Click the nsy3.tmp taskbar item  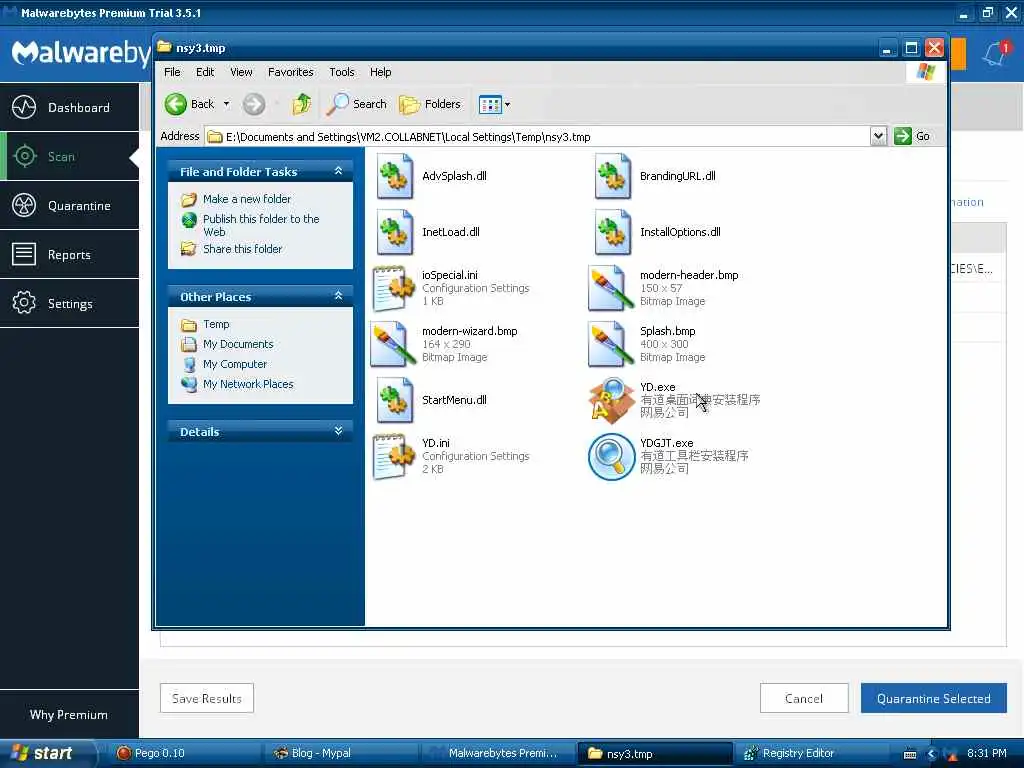[x=654, y=753]
